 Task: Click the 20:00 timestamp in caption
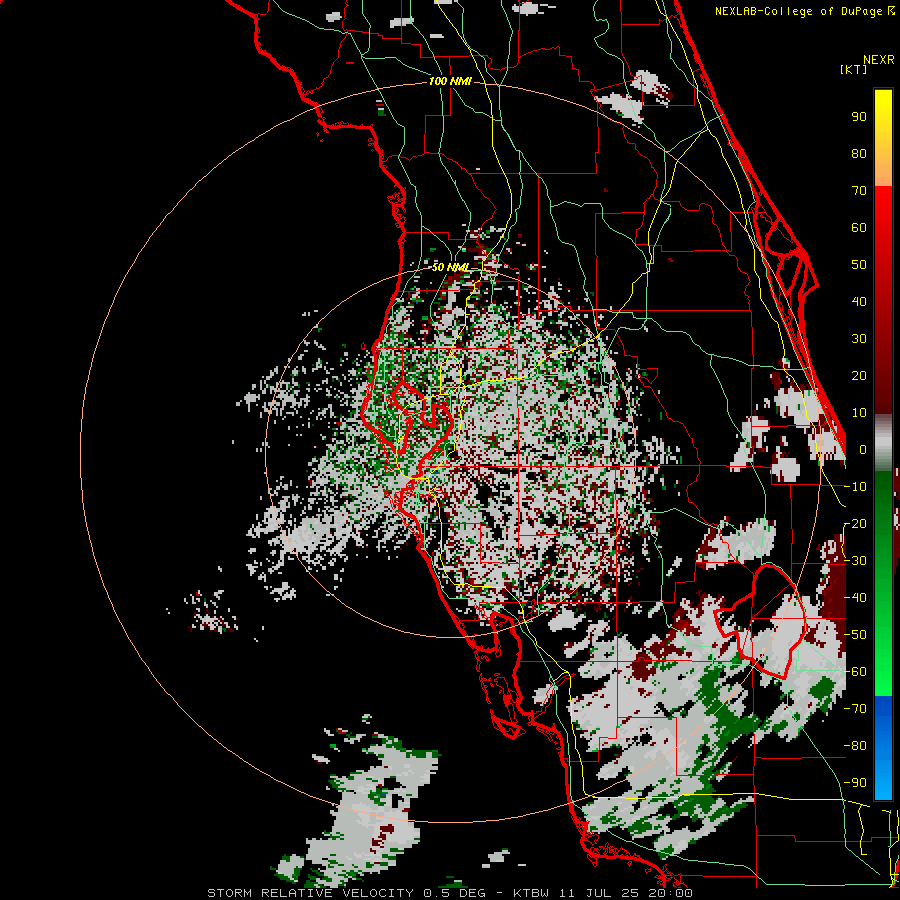tap(670, 893)
